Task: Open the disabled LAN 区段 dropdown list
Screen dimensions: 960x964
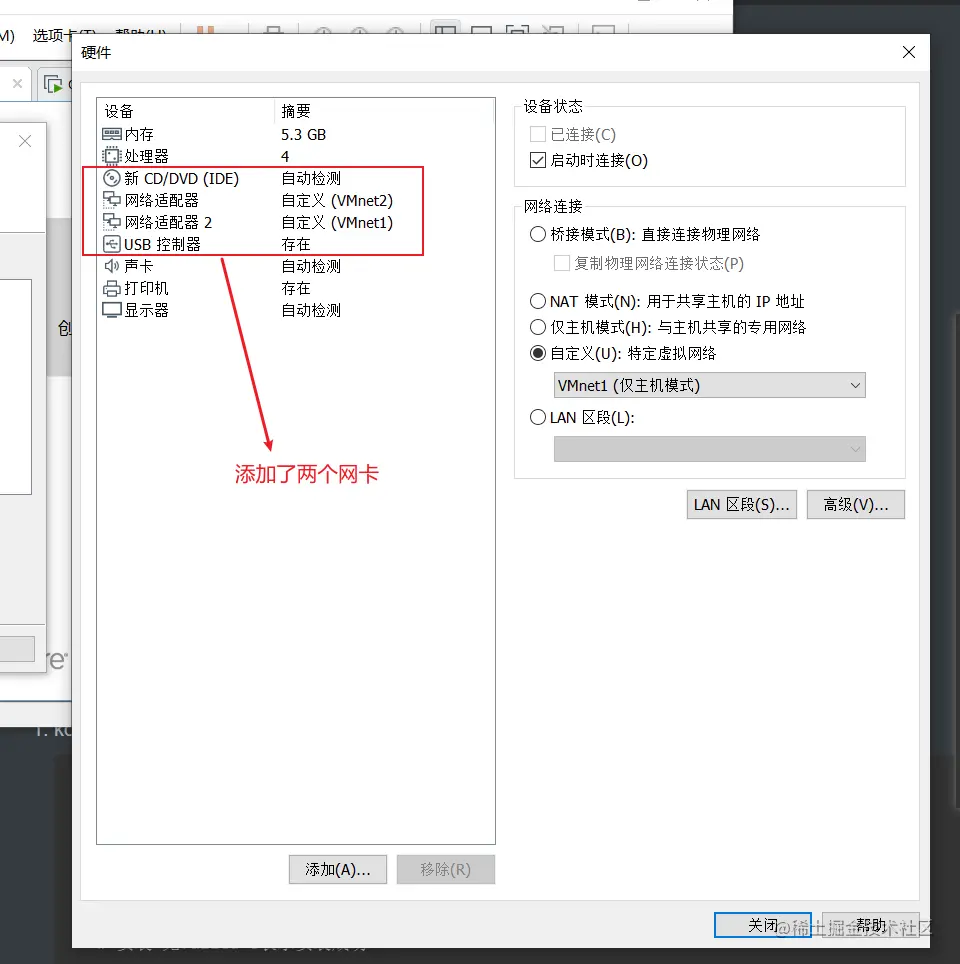Action: (x=709, y=449)
